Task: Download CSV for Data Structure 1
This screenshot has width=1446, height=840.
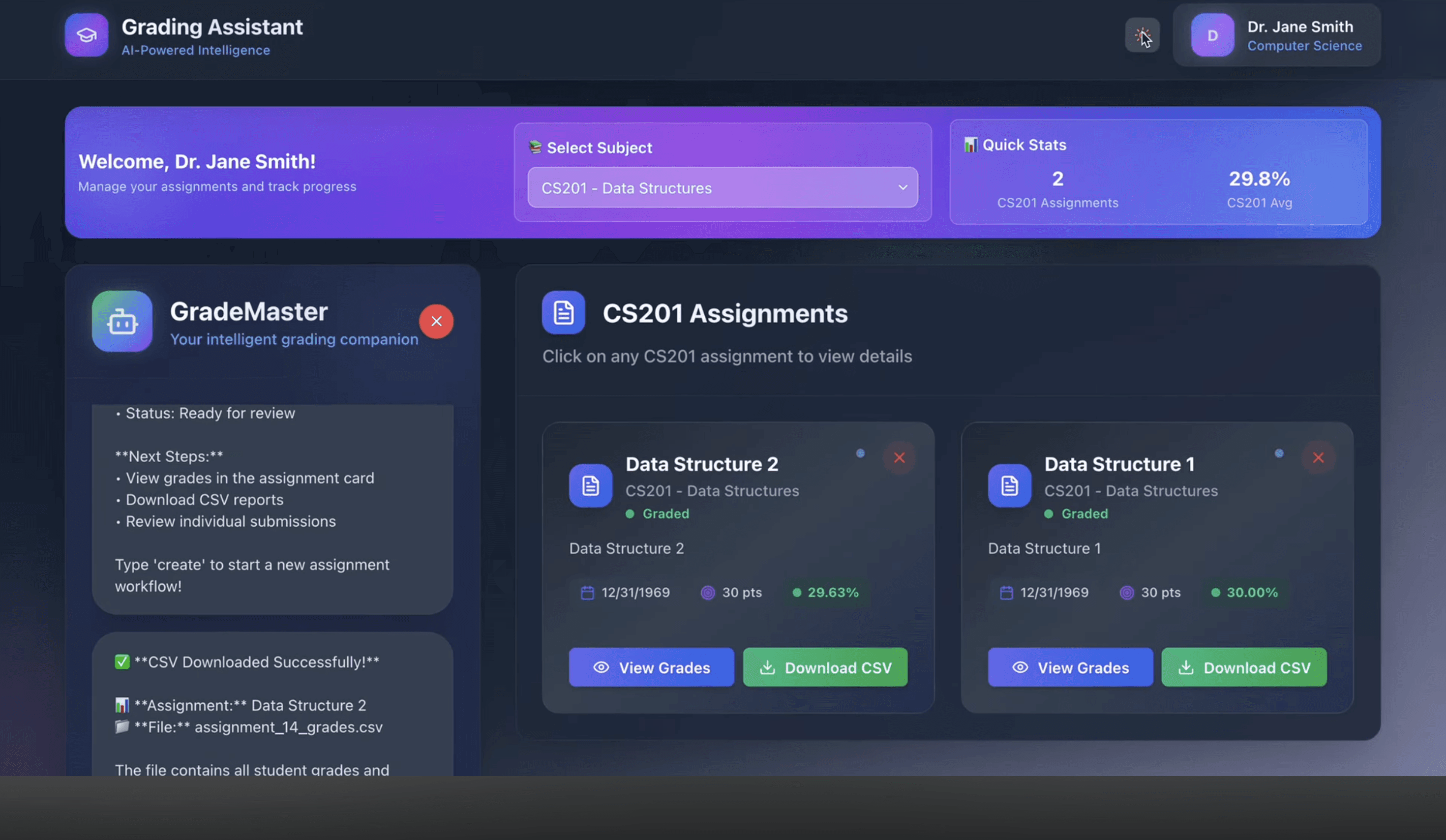Action: click(1244, 667)
